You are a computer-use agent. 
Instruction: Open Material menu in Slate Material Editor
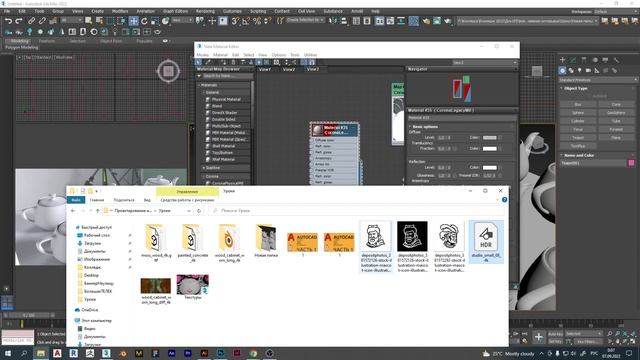click(220, 55)
